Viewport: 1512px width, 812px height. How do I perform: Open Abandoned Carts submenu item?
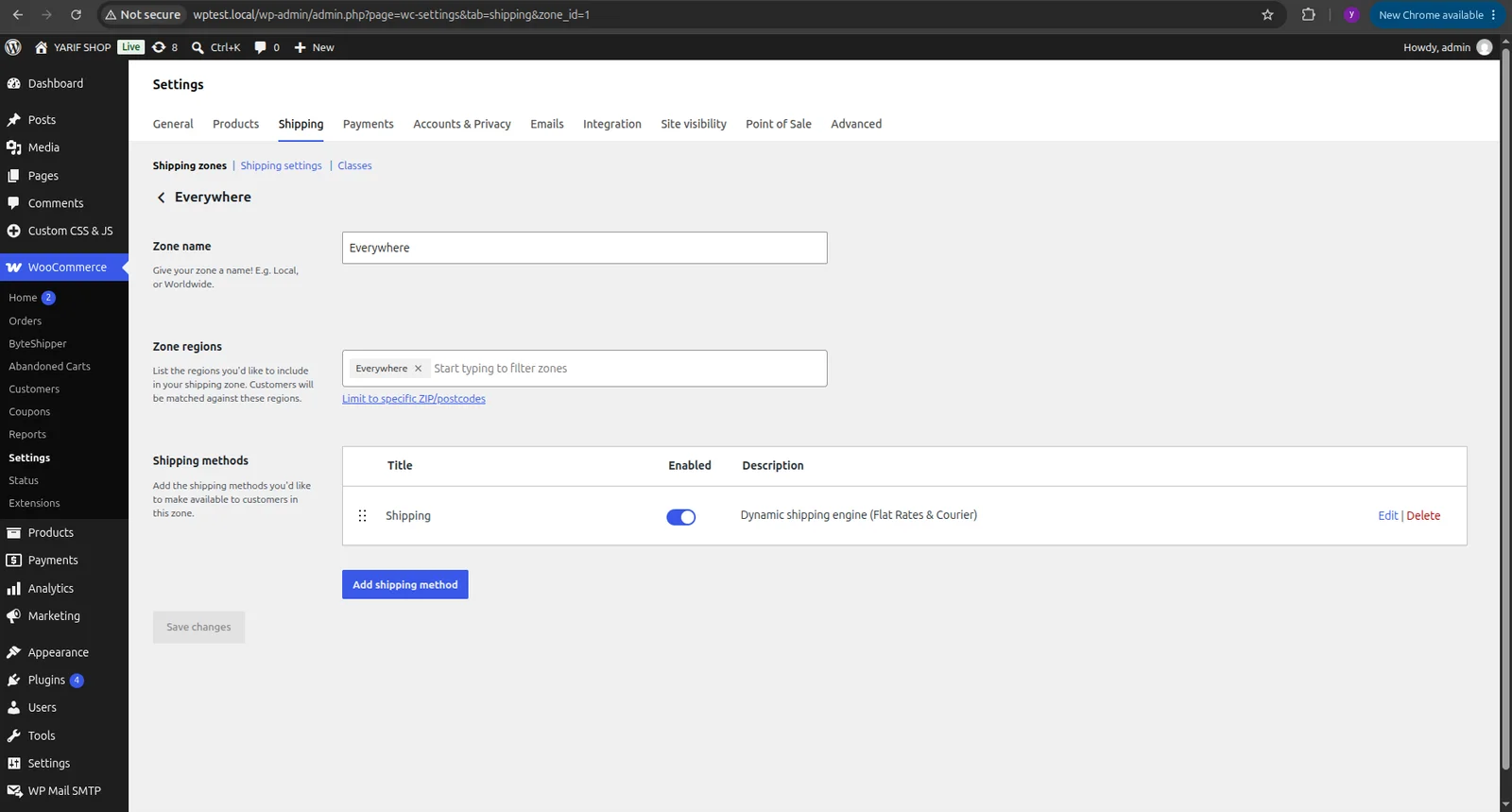click(50, 367)
